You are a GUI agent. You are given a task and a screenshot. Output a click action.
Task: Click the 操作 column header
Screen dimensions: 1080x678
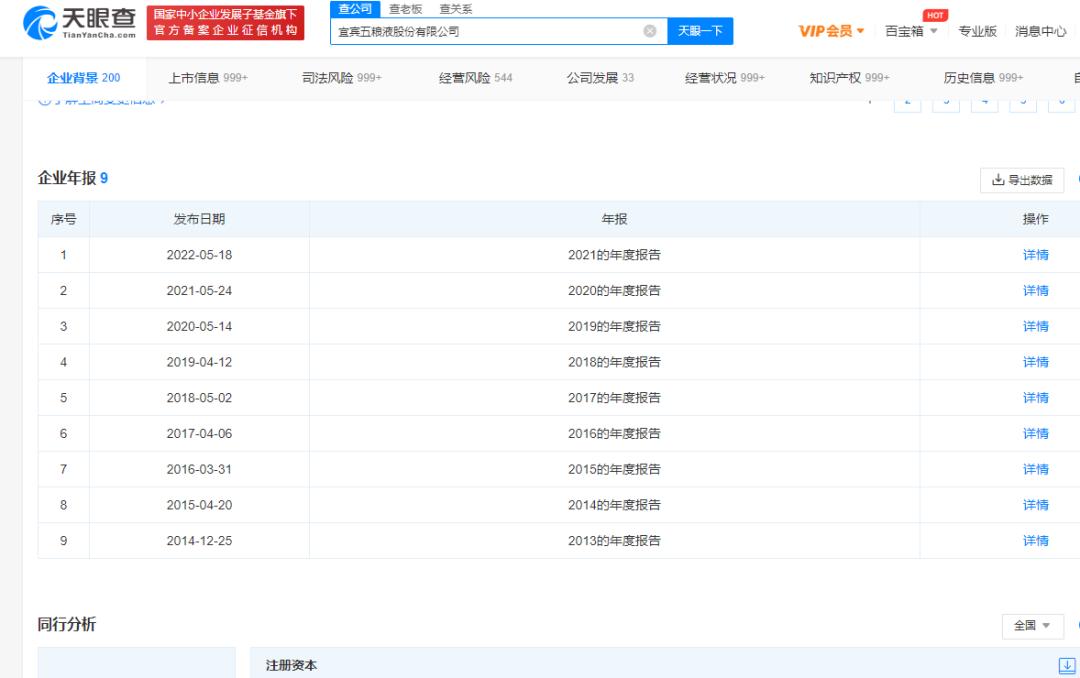tap(1035, 219)
